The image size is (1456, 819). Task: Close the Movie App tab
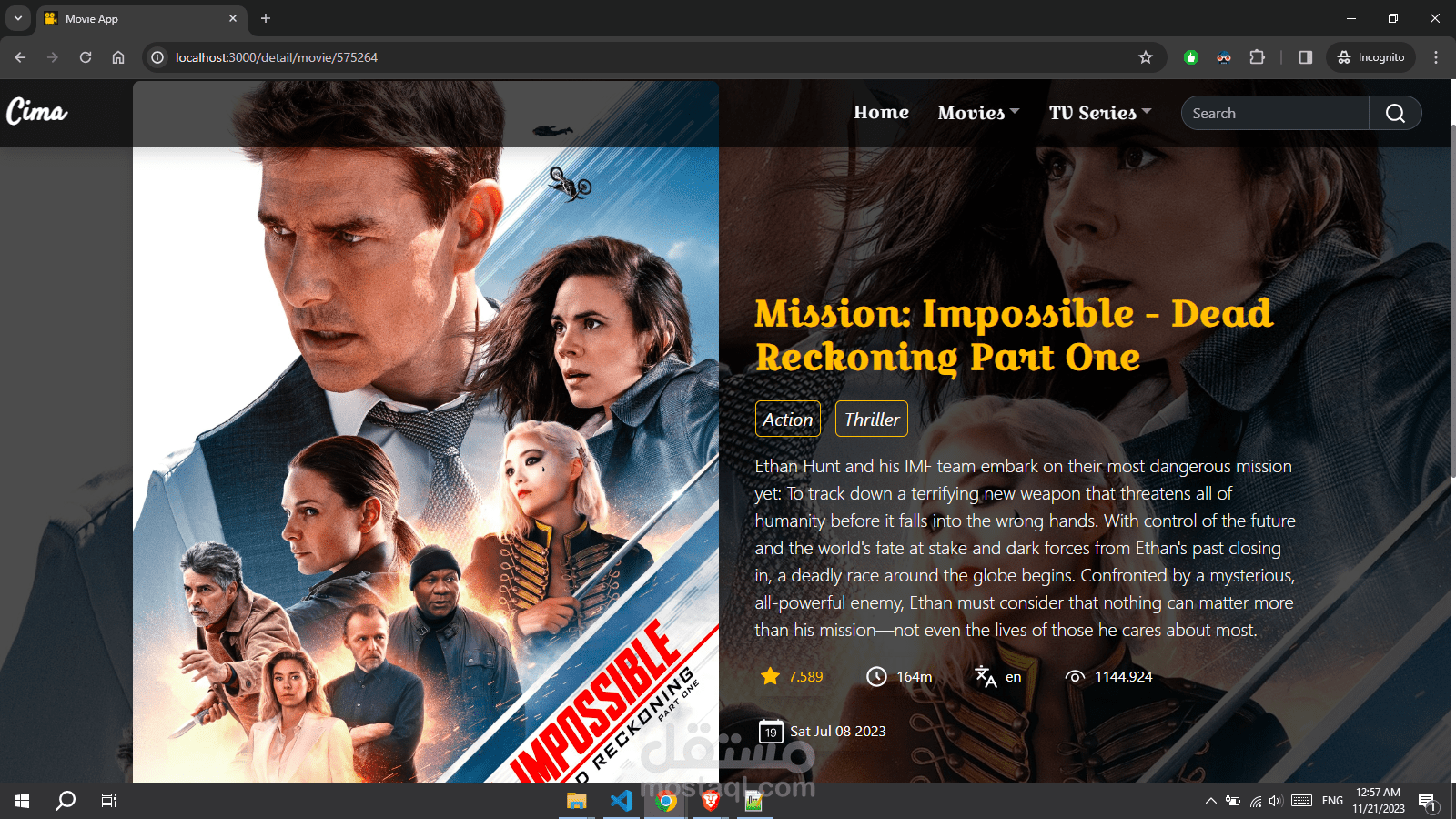tap(233, 18)
